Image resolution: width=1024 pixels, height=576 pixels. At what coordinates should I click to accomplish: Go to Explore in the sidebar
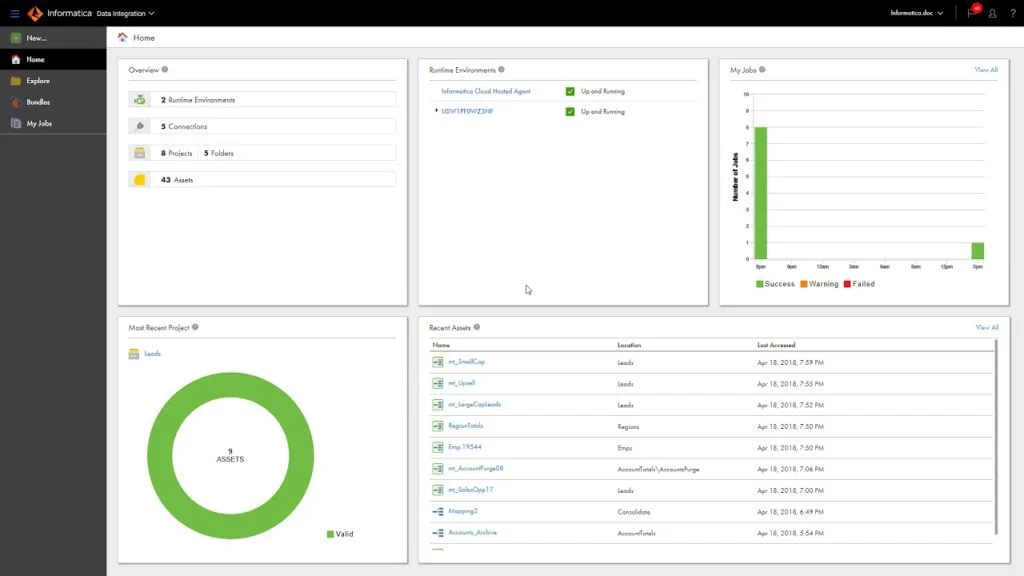pyautogui.click(x=38, y=81)
